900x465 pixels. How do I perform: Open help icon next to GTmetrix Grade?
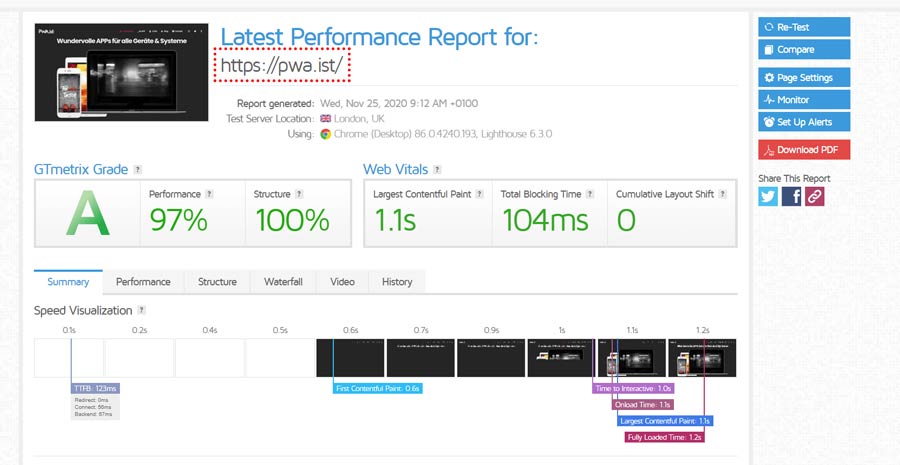pyautogui.click(x=138, y=170)
